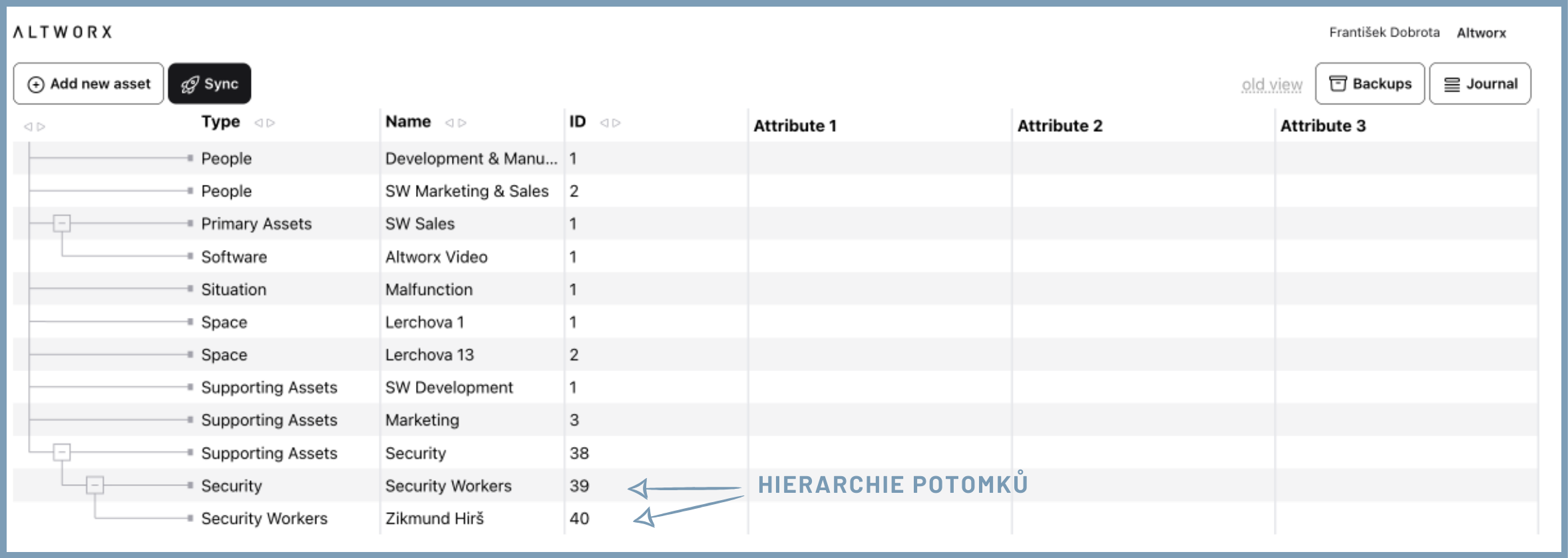Click the Attribute 1 column header
The height and width of the screenshot is (558, 1568).
(795, 126)
